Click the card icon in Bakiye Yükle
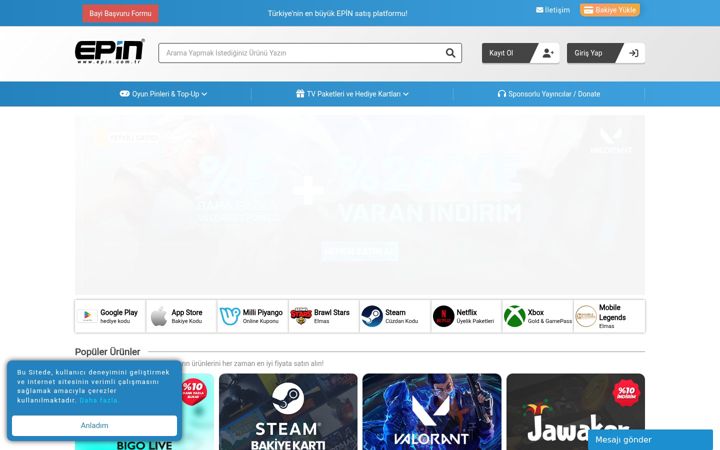Viewport: 720px width, 450px height. tap(588, 10)
